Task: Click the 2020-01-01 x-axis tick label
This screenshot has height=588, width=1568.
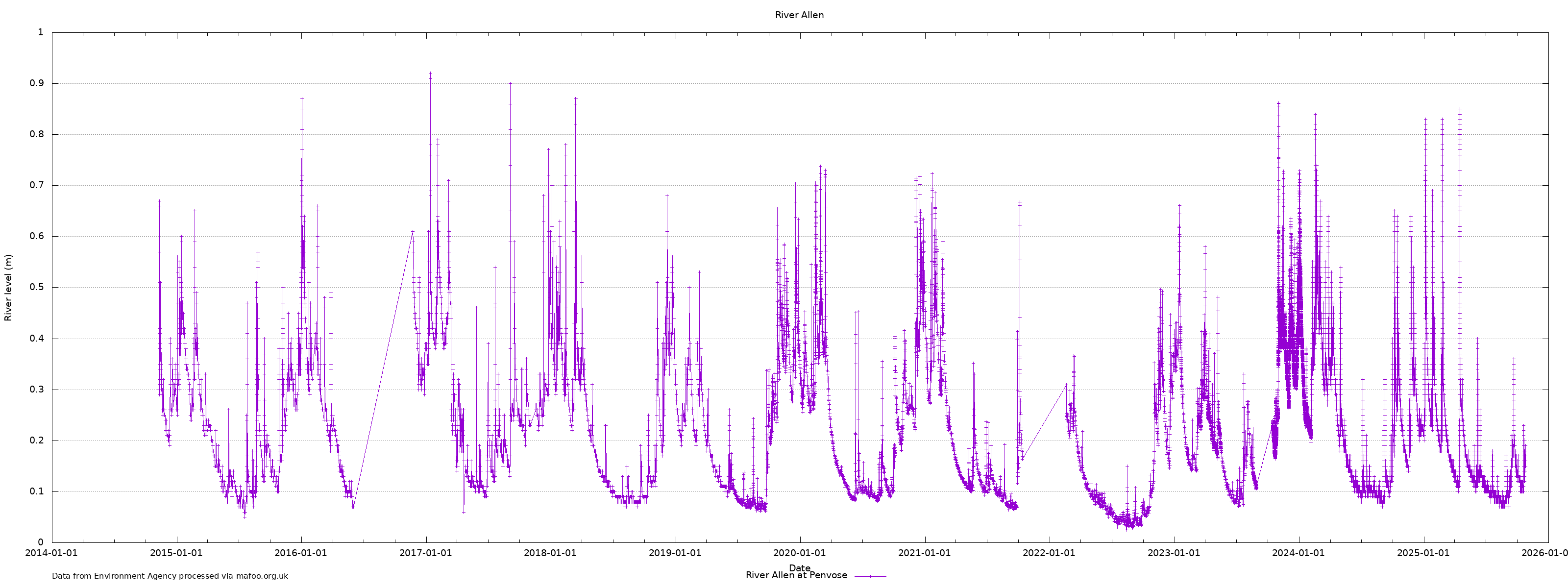Action: click(799, 553)
